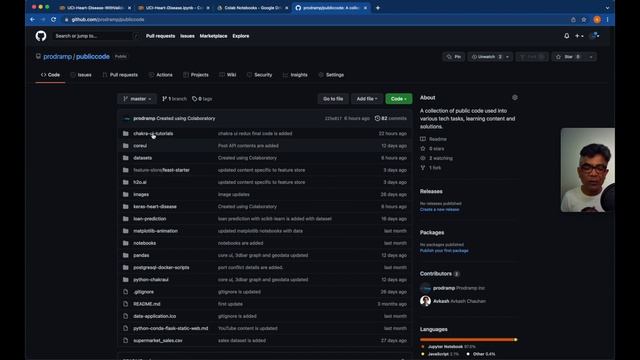Click the Pin repository button
This screenshot has width=640, height=360.
453,57
